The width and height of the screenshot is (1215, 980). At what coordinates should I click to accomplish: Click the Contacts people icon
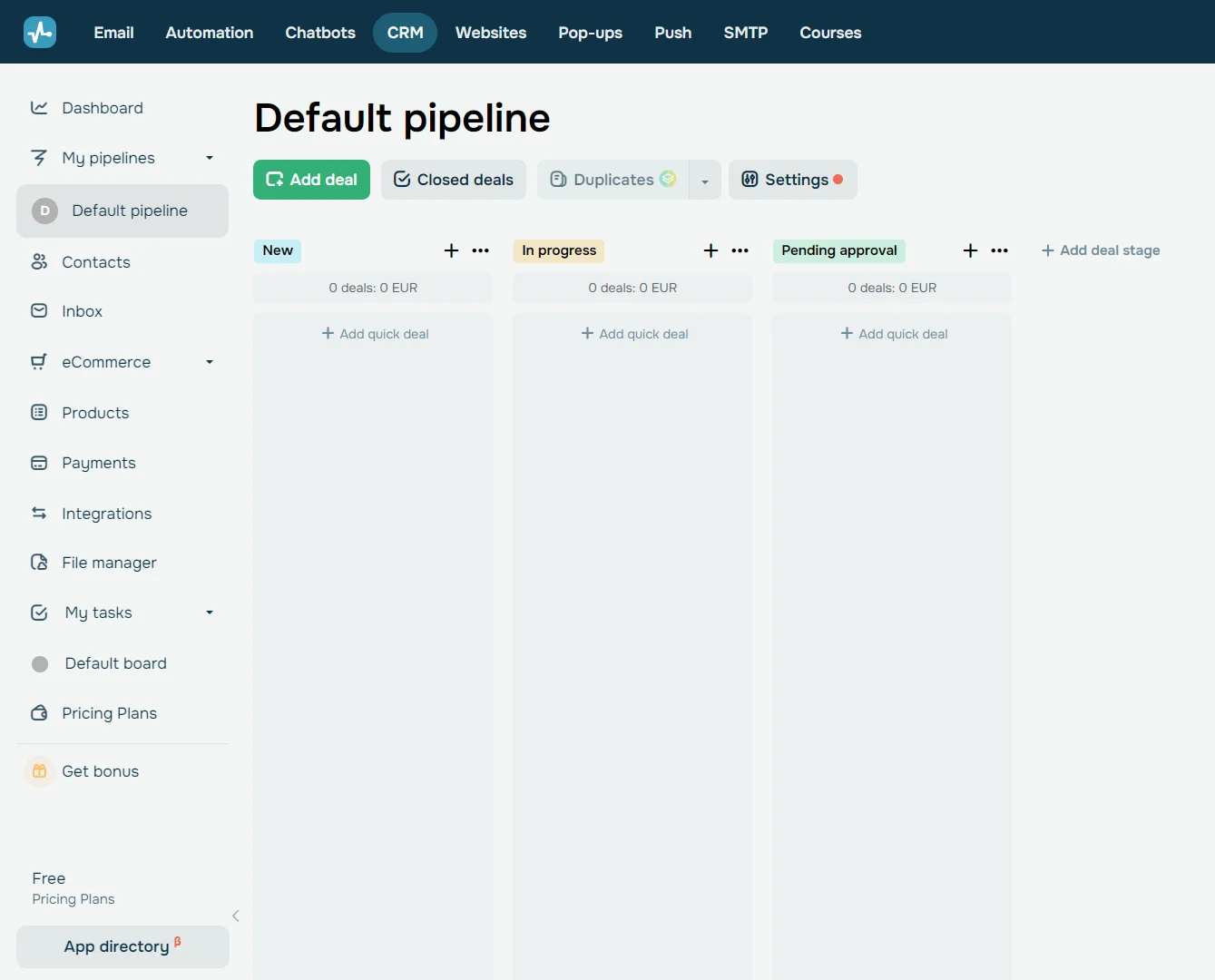tap(39, 262)
